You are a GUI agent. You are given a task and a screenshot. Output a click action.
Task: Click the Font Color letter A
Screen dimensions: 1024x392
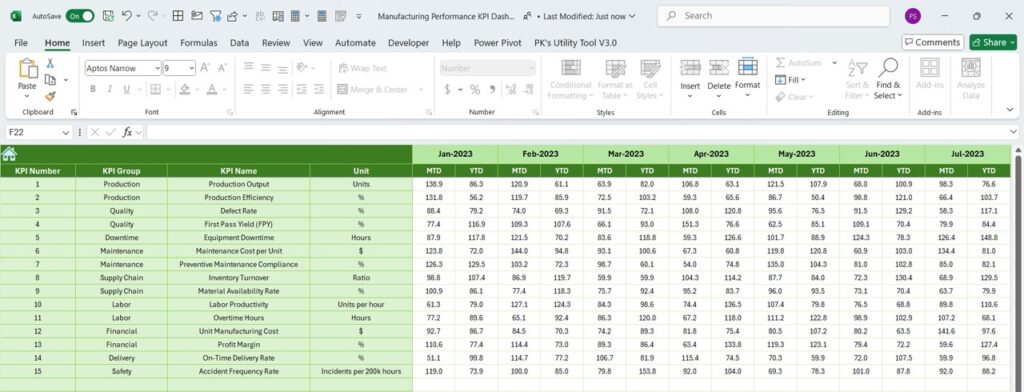coord(212,90)
